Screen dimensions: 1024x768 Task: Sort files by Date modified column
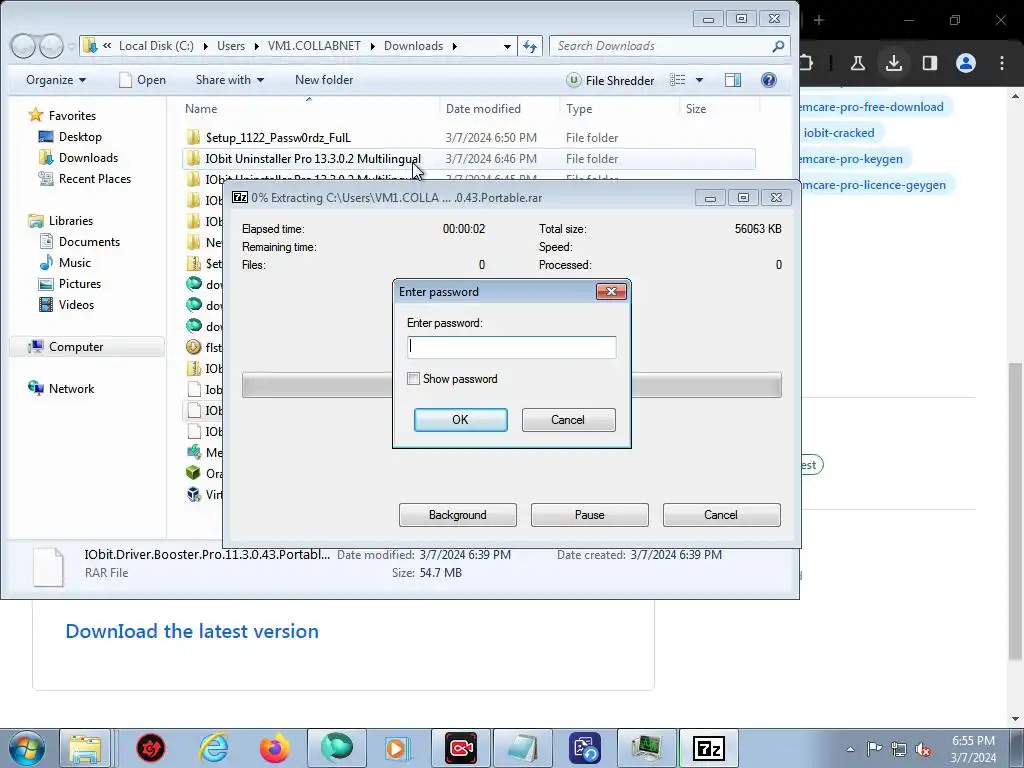pyautogui.click(x=483, y=109)
